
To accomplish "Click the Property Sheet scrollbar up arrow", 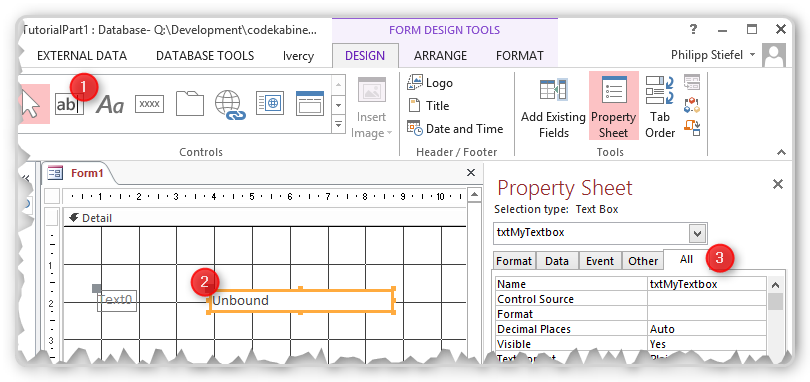I will coord(775,285).
